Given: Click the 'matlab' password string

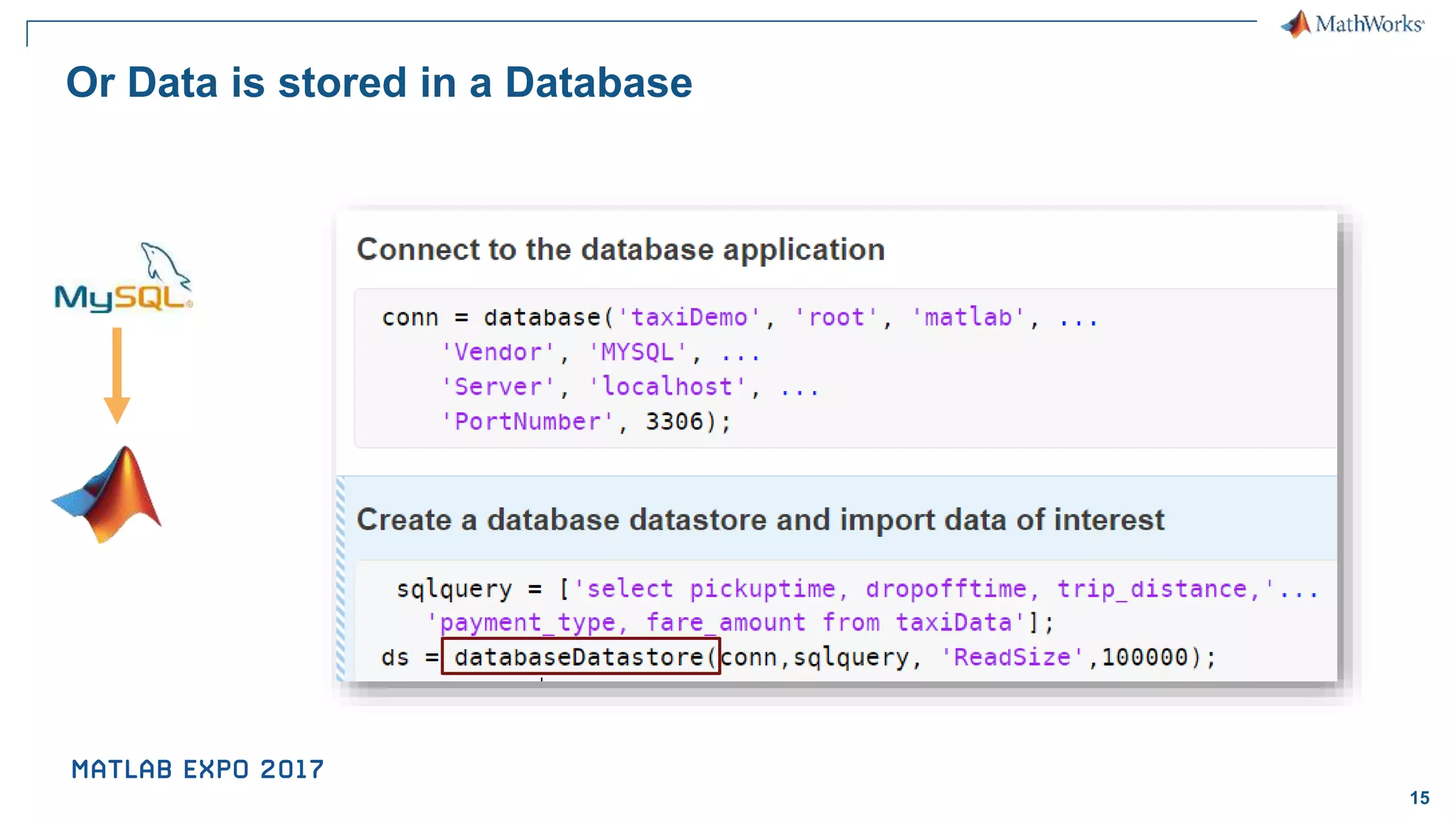Looking at the screenshot, I should (968, 317).
